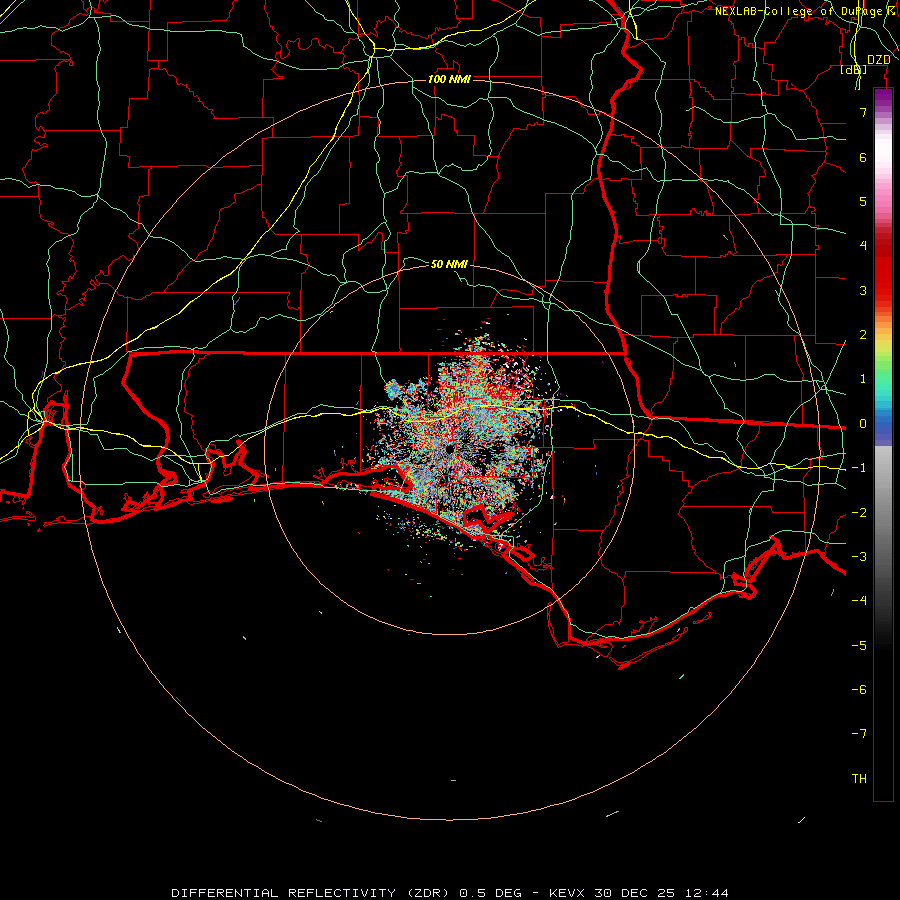Click the radar site dot inside the echoes
This screenshot has width=900, height=900.
pos(450,448)
